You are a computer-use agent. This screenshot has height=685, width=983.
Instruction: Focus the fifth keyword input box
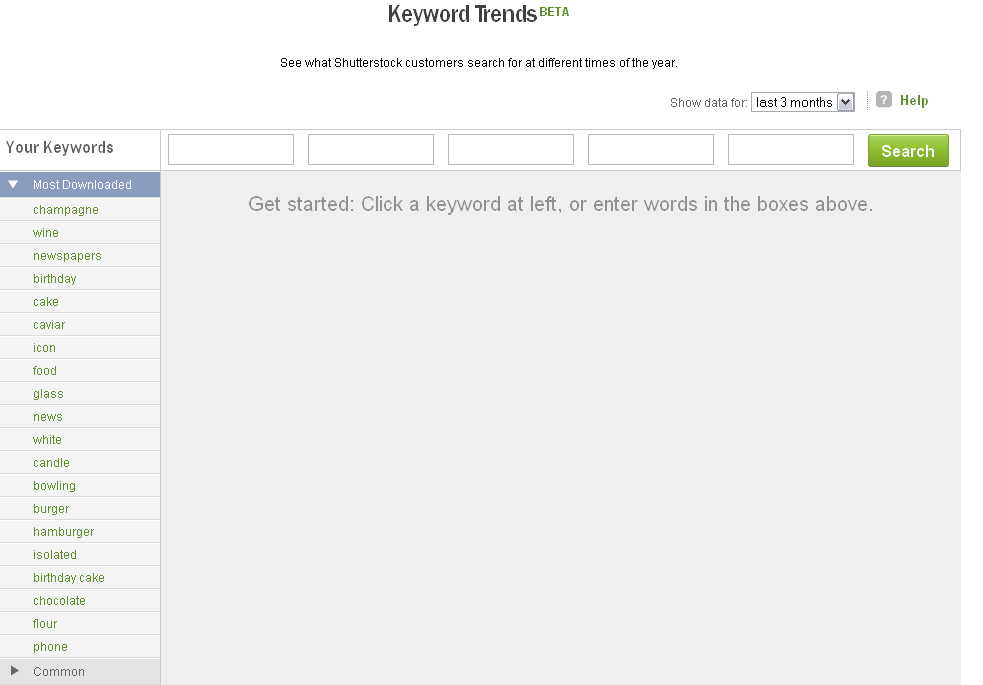(791, 150)
